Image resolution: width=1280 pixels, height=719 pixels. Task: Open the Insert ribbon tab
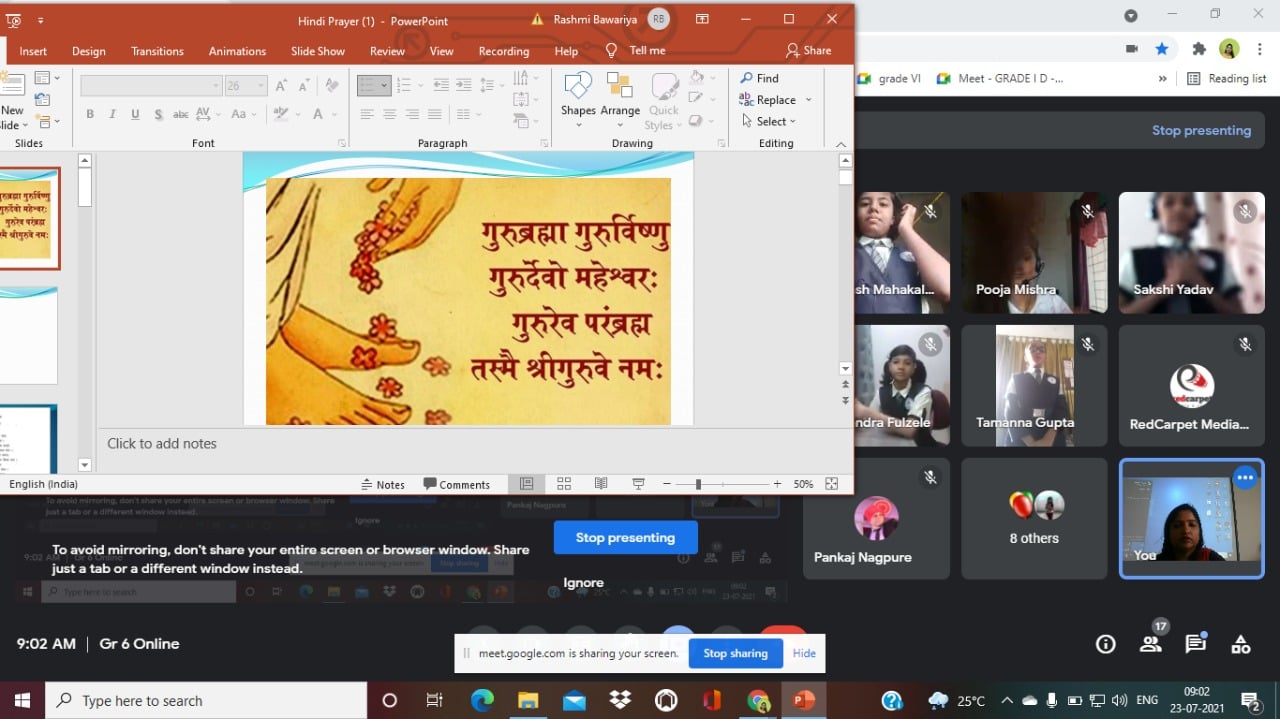point(33,51)
